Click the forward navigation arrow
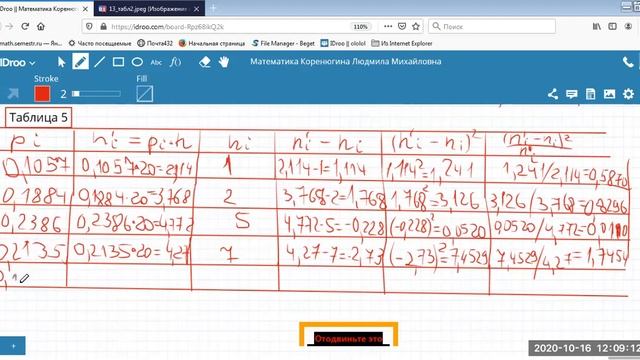The image size is (640, 360). point(9,27)
